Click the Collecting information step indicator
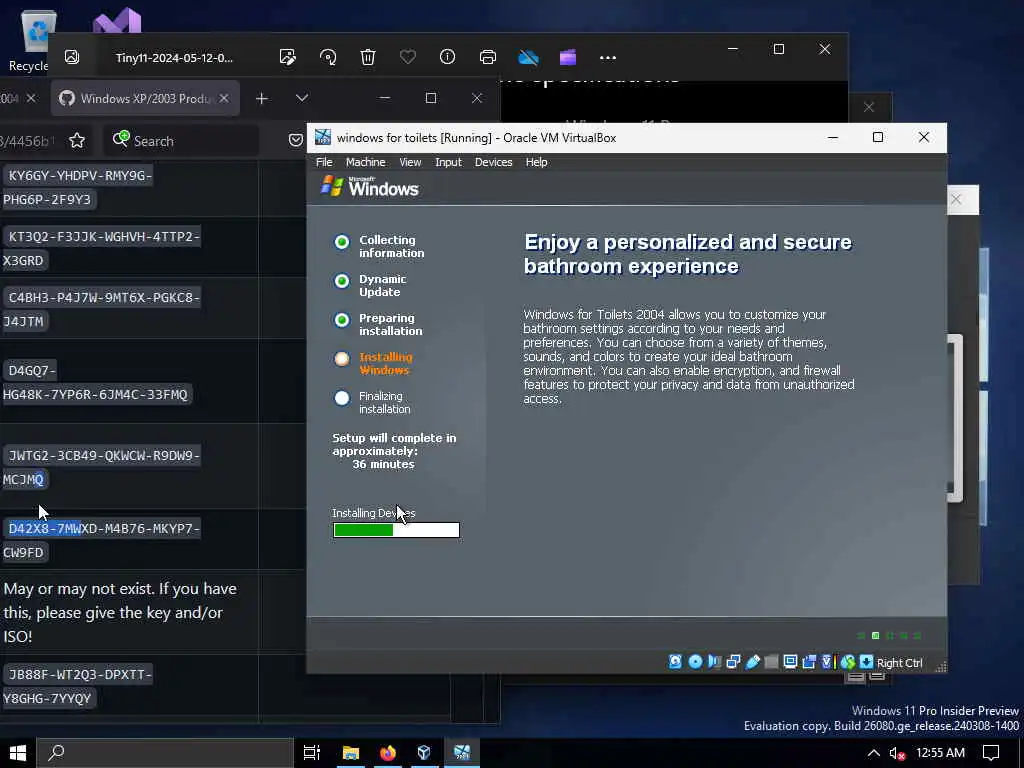The width and height of the screenshot is (1024, 768). coord(342,242)
